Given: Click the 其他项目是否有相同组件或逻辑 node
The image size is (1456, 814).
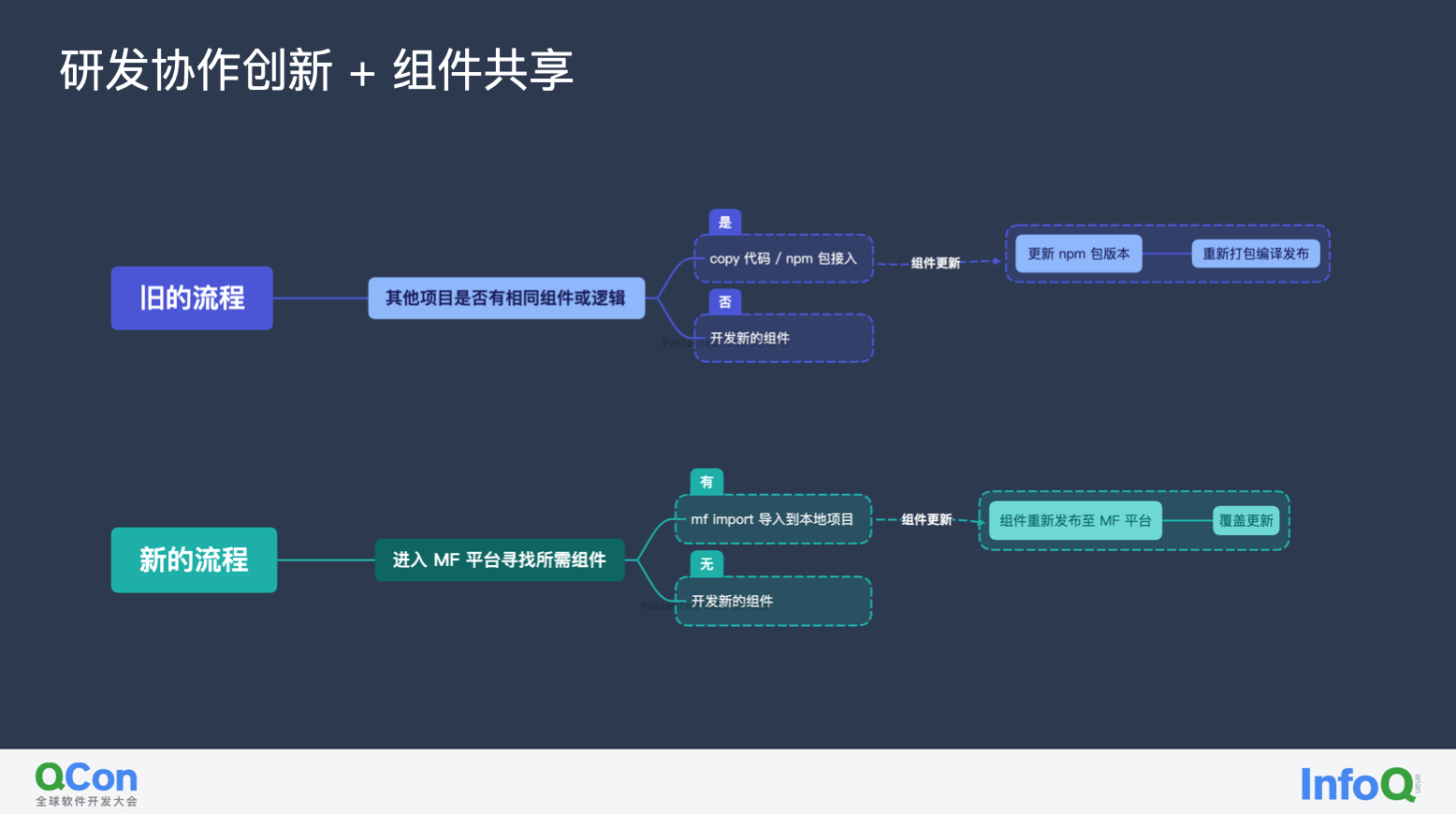Looking at the screenshot, I should point(506,298).
